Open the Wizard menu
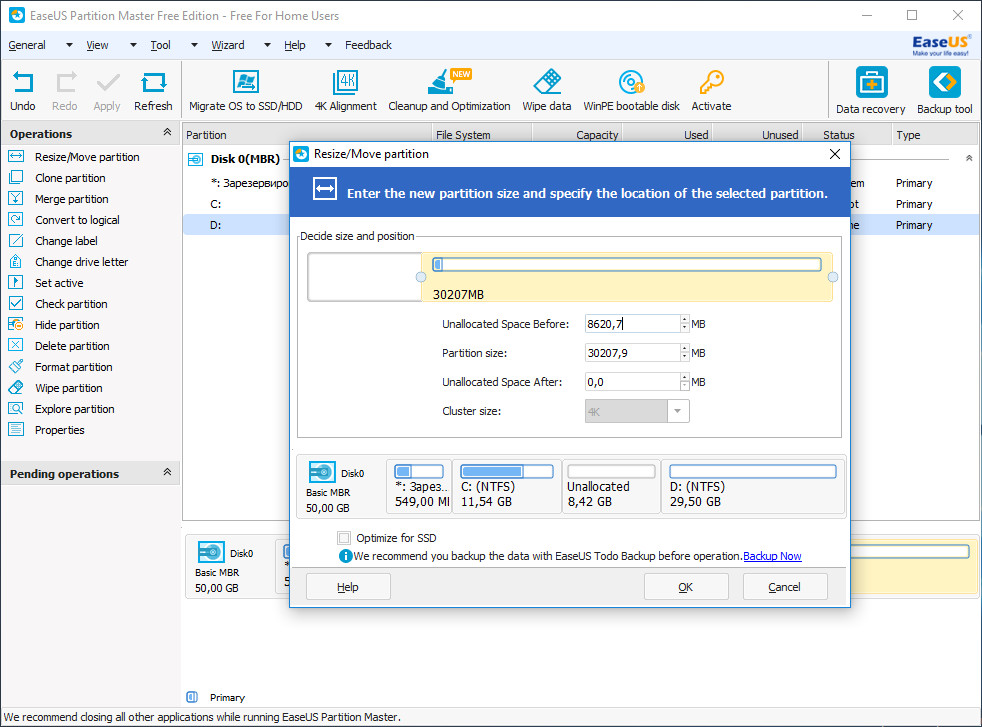Screen dimensions: 982x727 [228, 45]
